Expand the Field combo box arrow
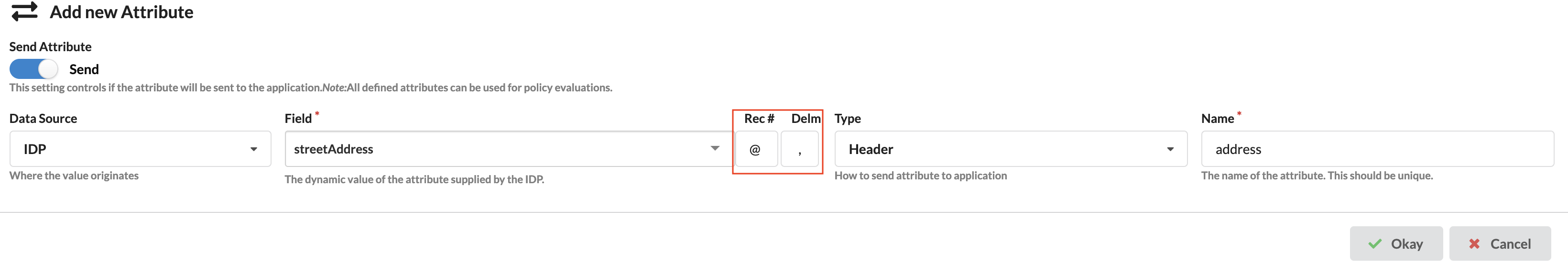Image resolution: width=1568 pixels, height=265 pixels. tap(715, 149)
